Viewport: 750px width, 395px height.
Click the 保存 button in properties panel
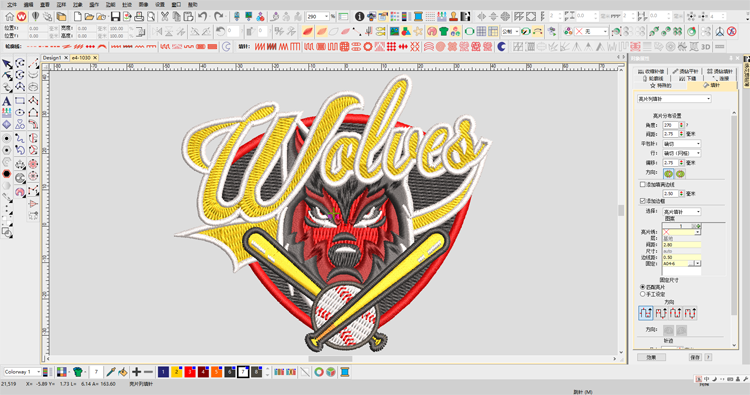pos(695,357)
